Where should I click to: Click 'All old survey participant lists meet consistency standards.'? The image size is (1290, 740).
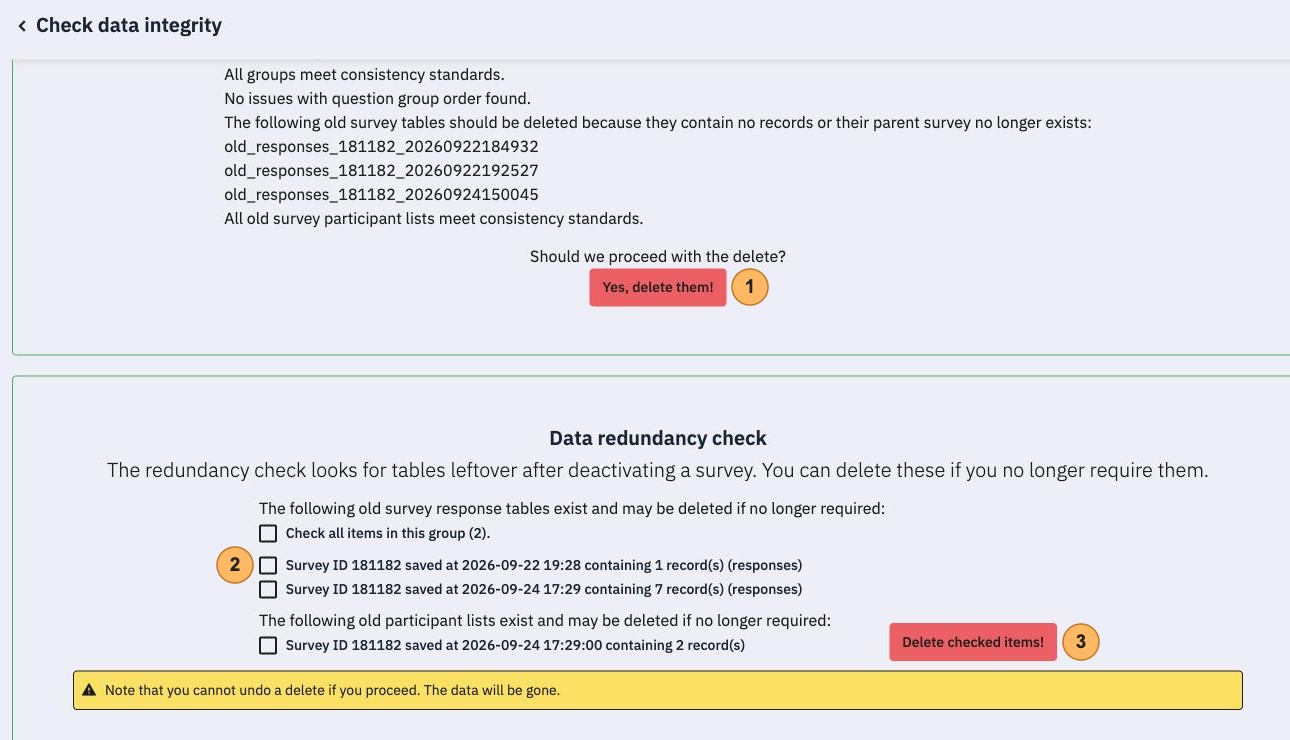(x=434, y=218)
